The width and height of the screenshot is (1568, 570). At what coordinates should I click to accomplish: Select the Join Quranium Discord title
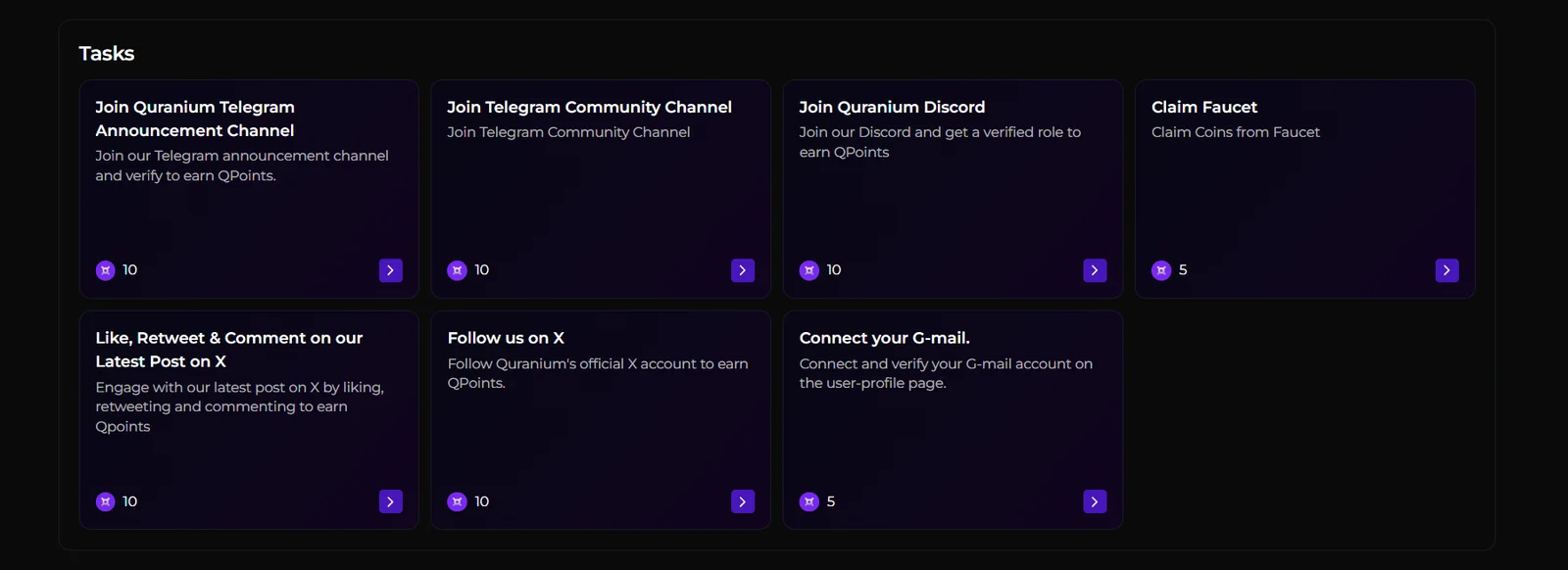tap(893, 107)
